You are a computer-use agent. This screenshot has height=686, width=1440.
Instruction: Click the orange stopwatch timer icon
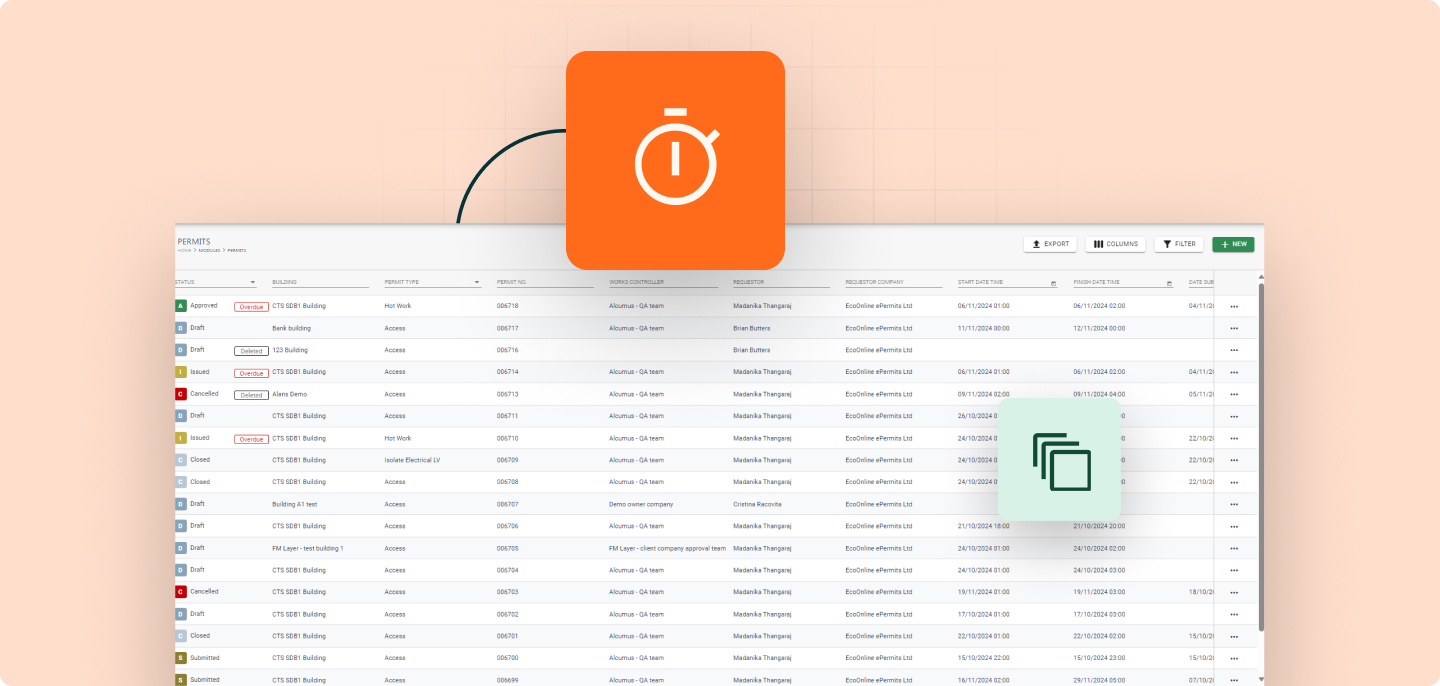pos(675,160)
